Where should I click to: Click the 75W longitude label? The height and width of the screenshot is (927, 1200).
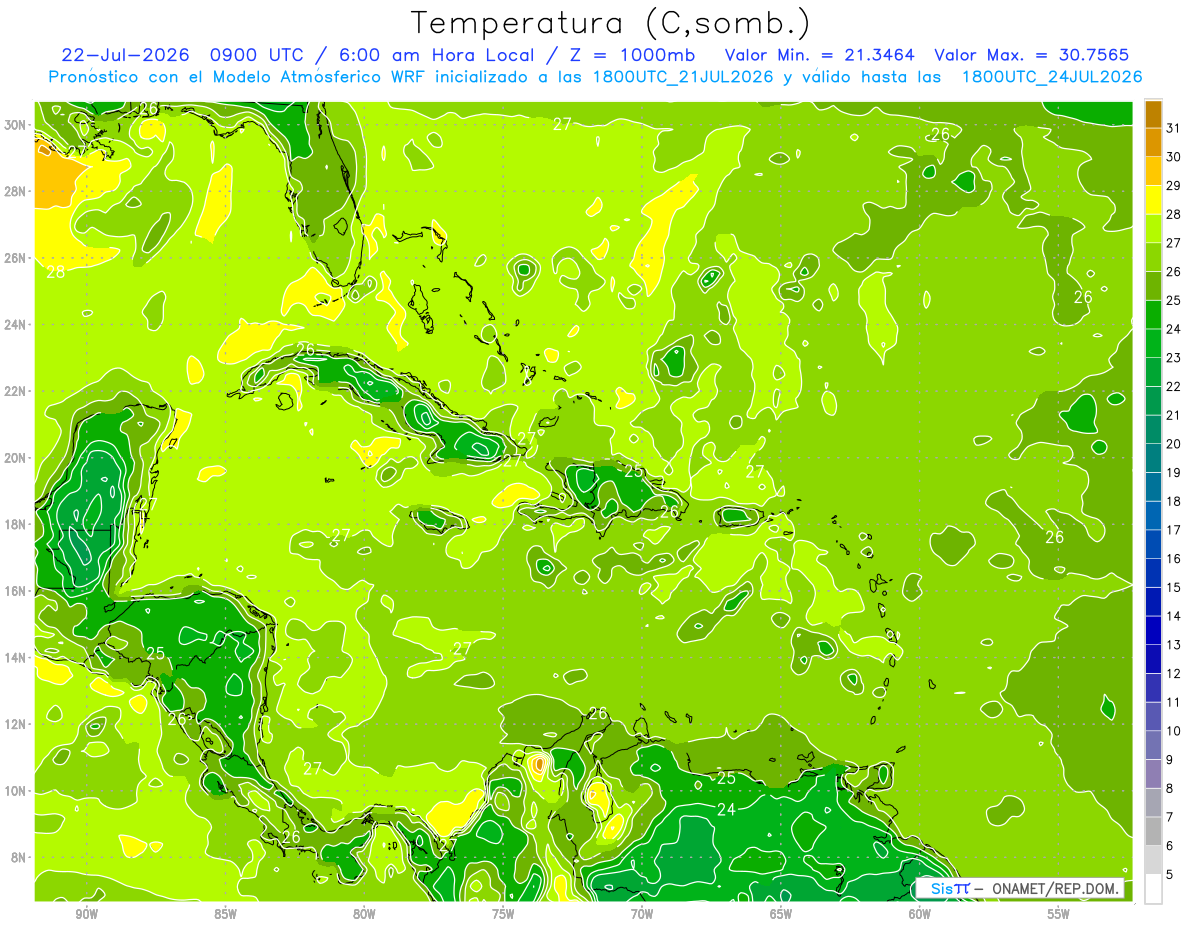(x=503, y=914)
